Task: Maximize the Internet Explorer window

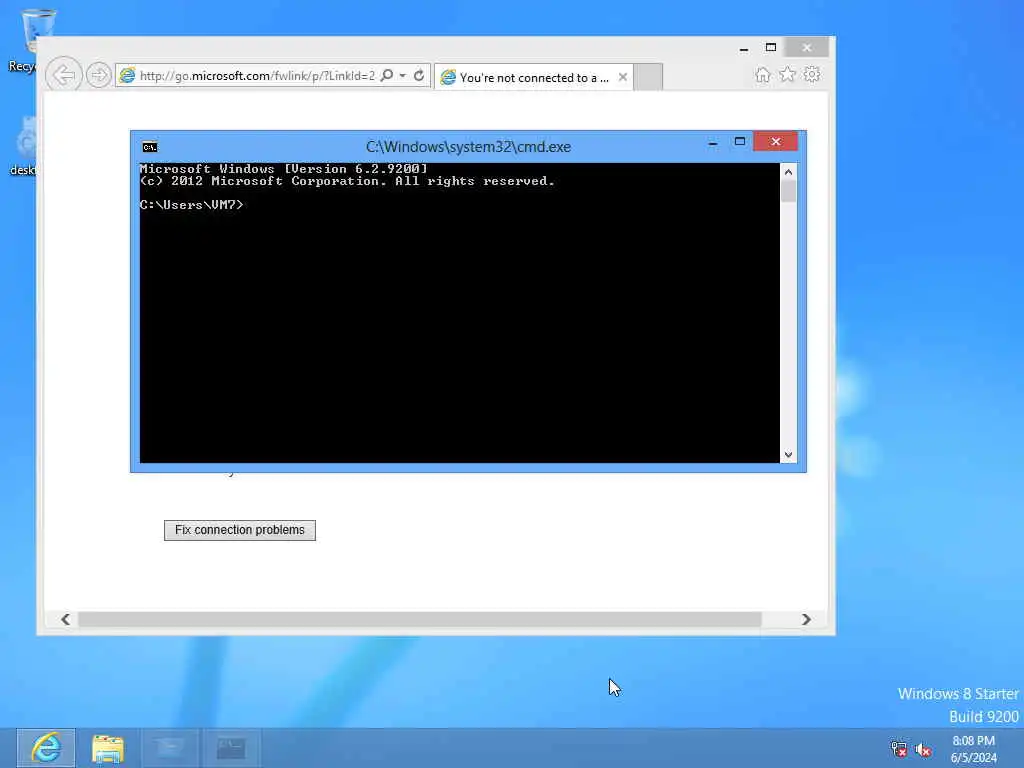Action: [771, 48]
